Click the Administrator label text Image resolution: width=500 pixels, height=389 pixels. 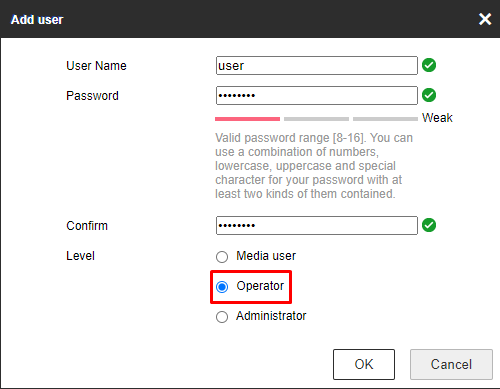coord(271,316)
